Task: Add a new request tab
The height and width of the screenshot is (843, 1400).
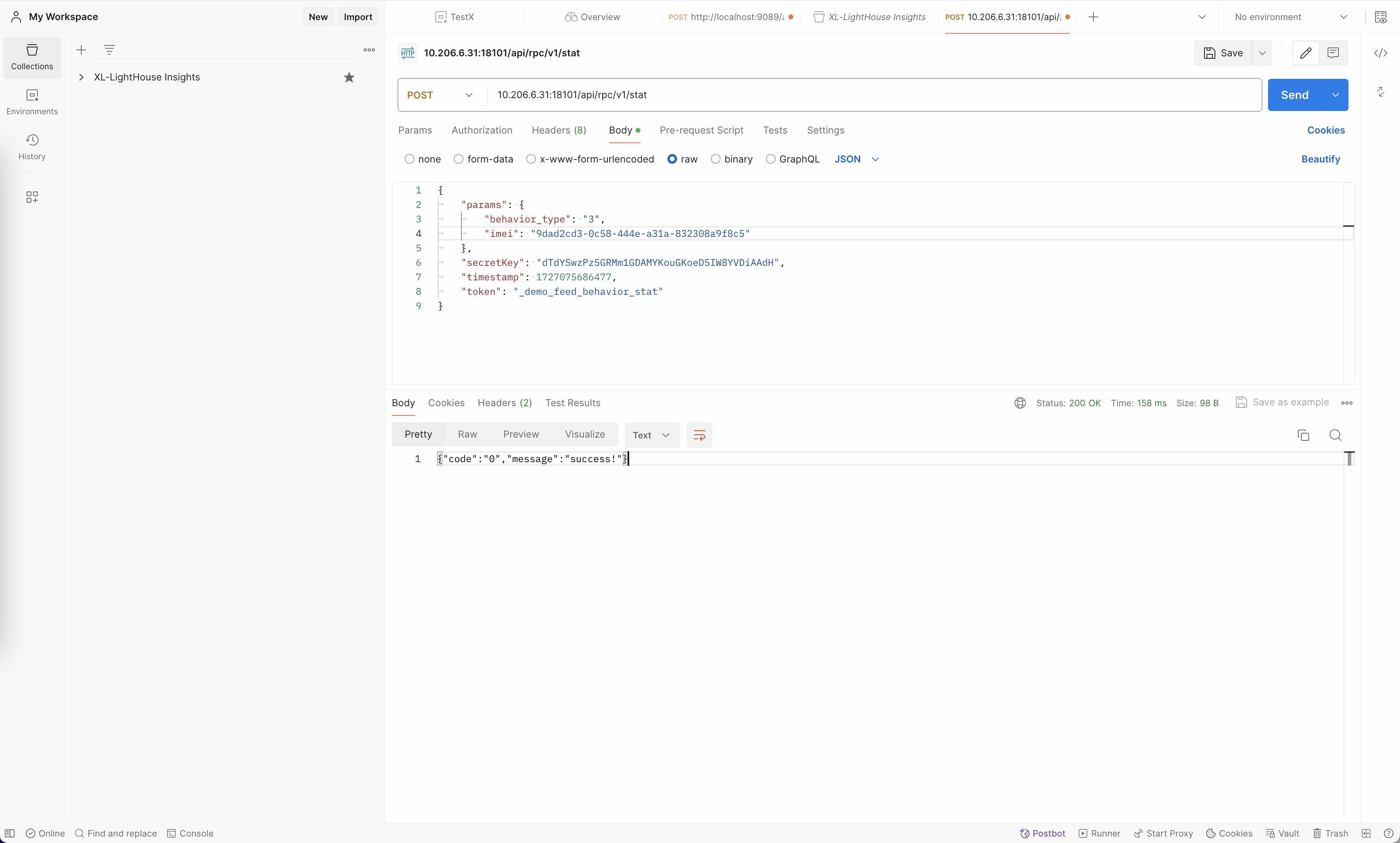Action: point(1093,17)
